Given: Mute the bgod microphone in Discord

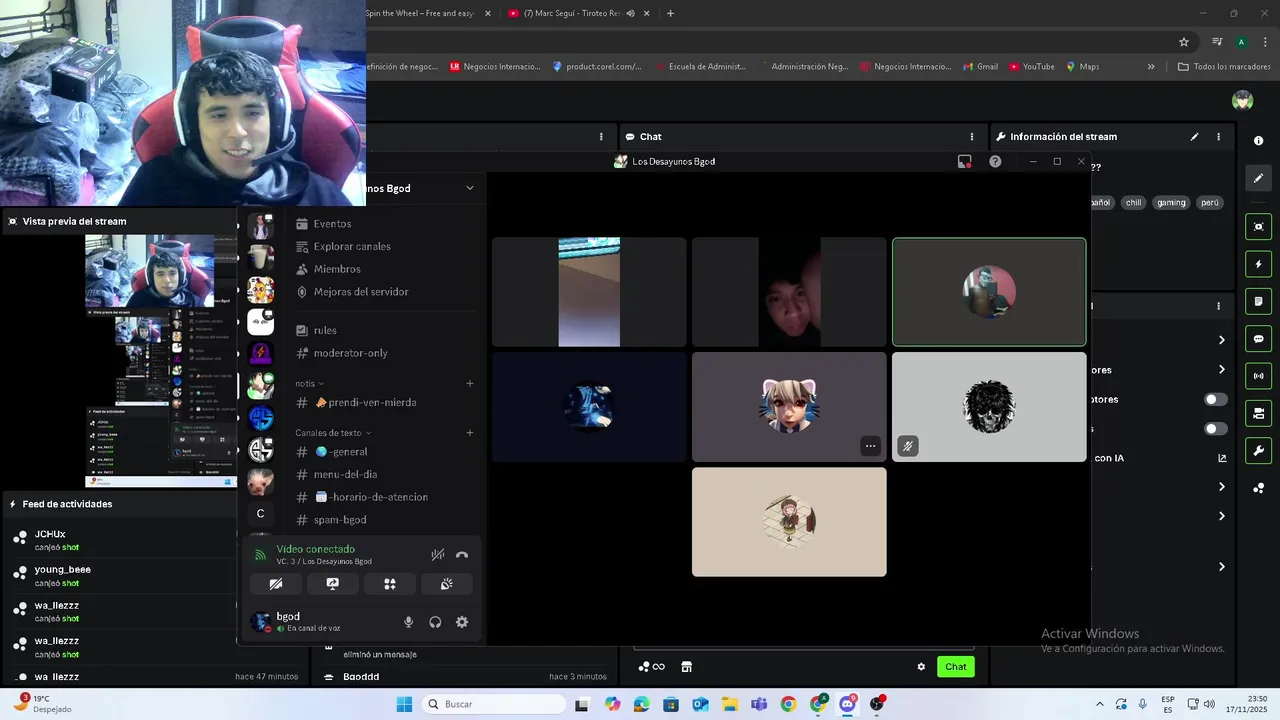Looking at the screenshot, I should pos(408,622).
